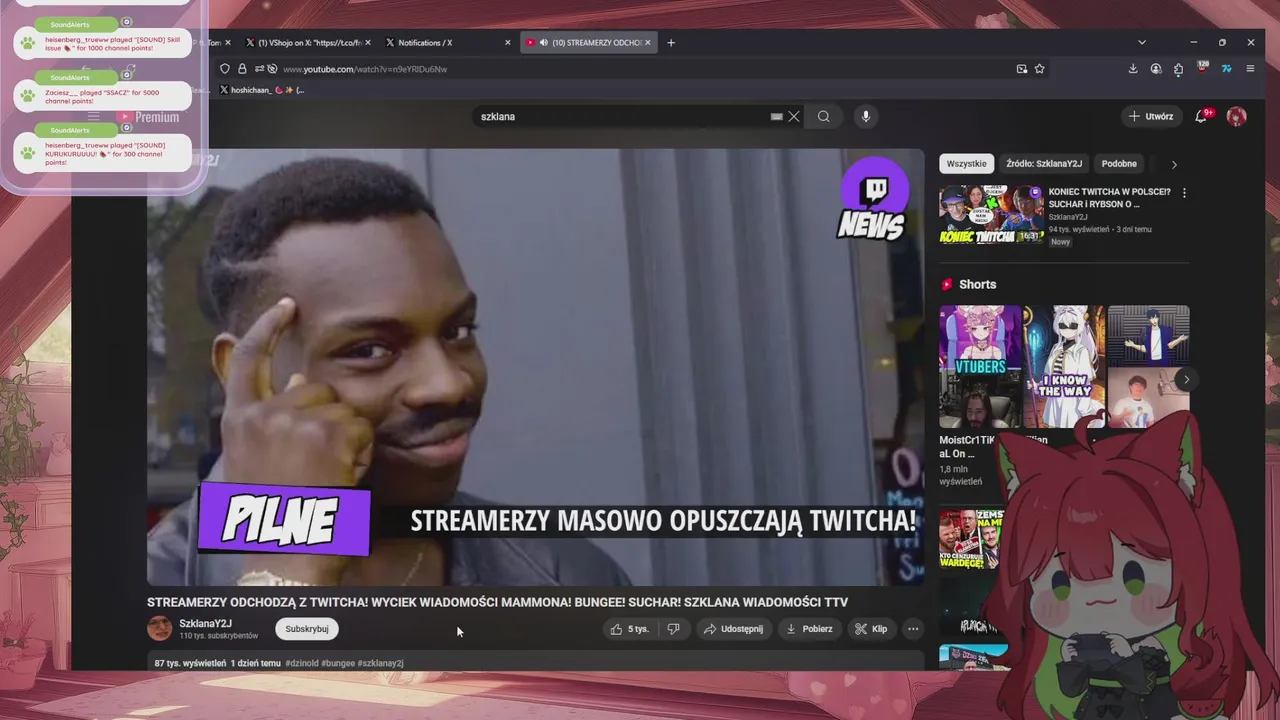Image resolution: width=1280 pixels, height=720 pixels.
Task: Open the KONIEC TWITCHA W POLSCE title link
Action: coord(1109,198)
